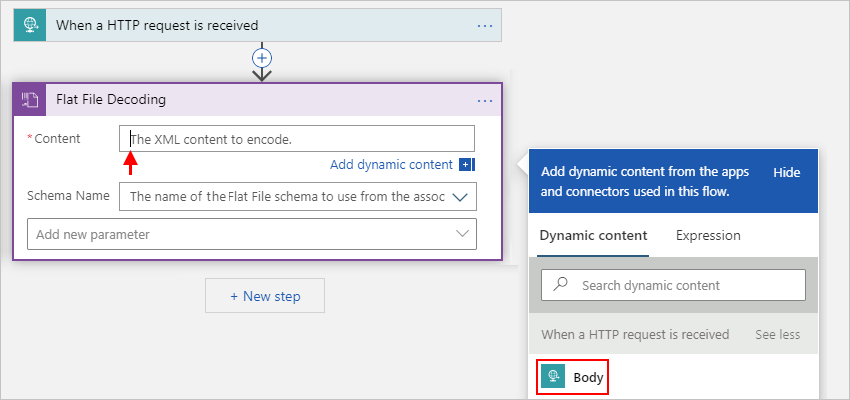The image size is (850, 400).
Task: Click the Add dynamic content link
Action: tap(391, 165)
